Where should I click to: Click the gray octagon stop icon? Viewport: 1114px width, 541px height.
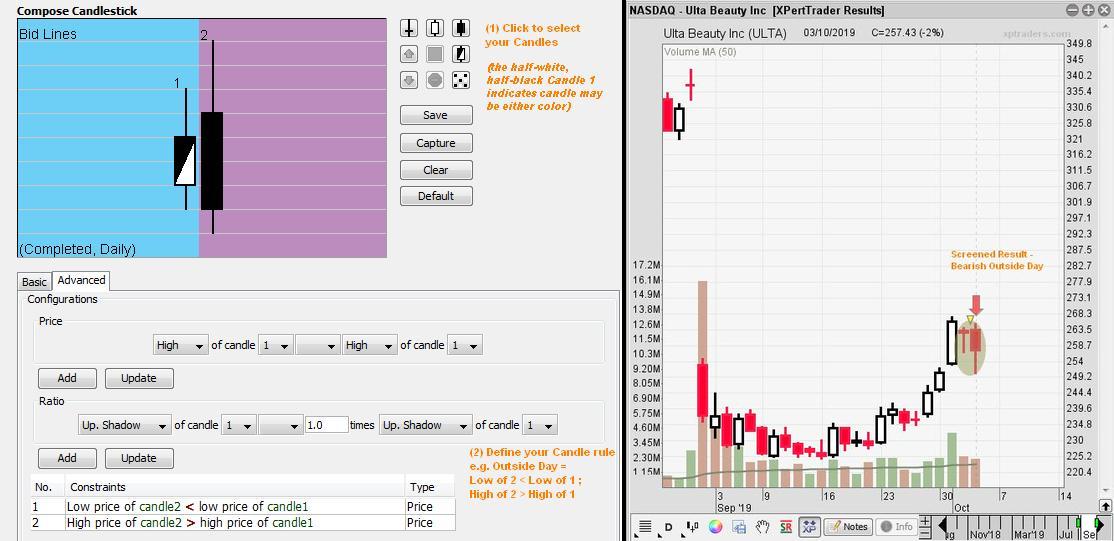(x=435, y=80)
